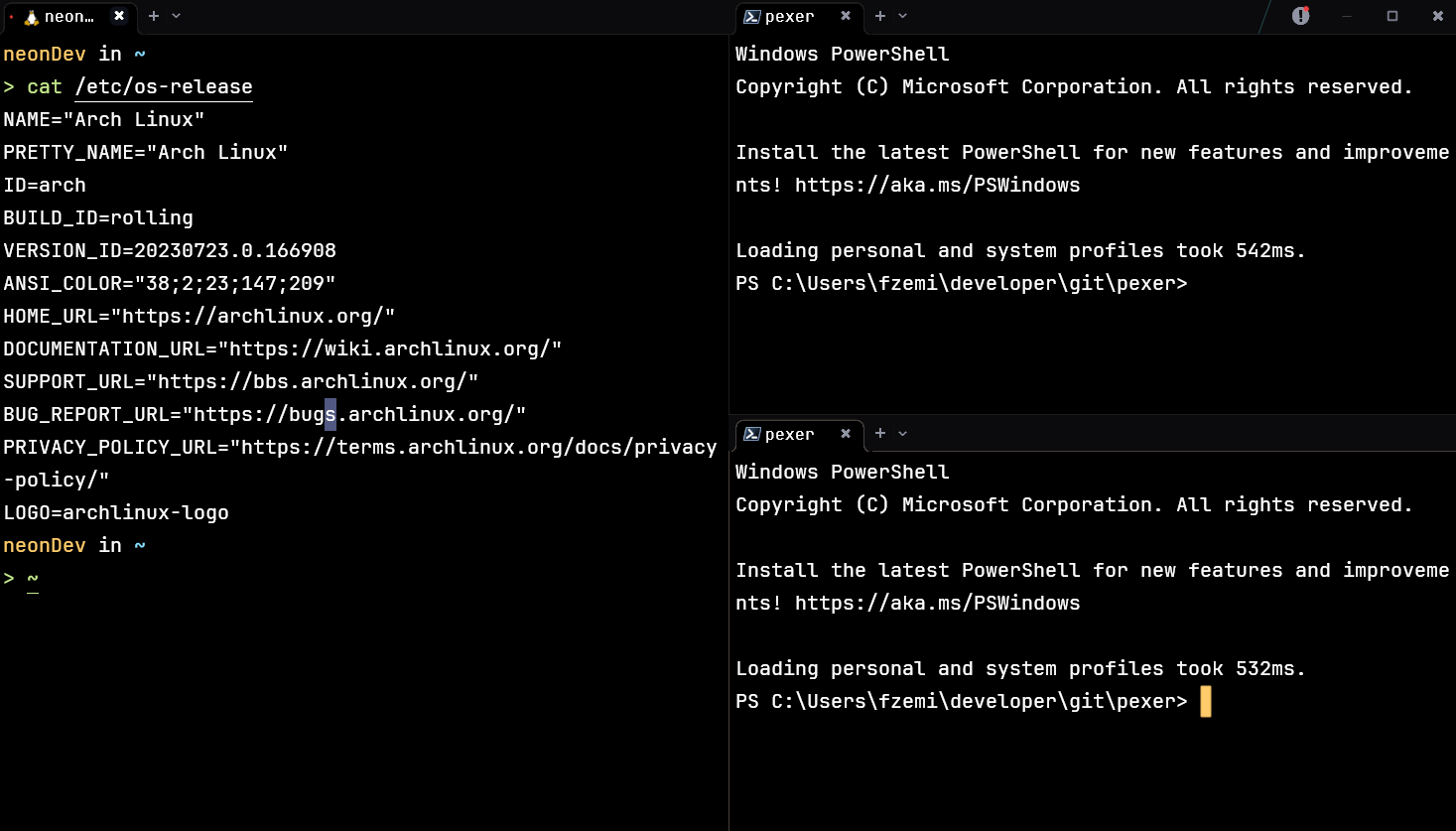The width and height of the screenshot is (1456, 831).
Task: Open aka.ms/PSWindows link in lower PowerShell pane
Action: [937, 604]
